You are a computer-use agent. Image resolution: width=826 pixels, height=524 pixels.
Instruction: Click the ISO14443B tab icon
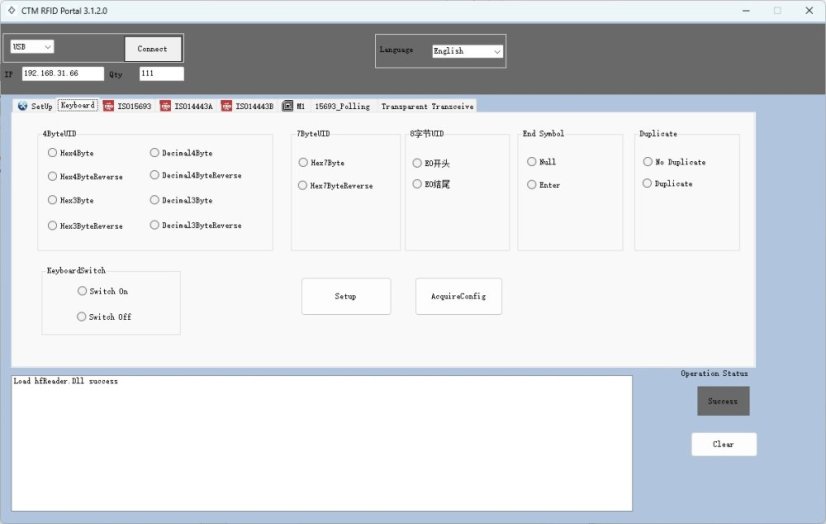(x=227, y=106)
